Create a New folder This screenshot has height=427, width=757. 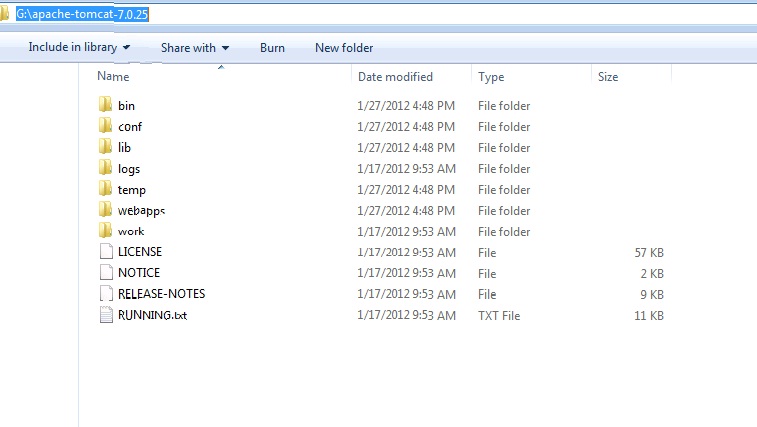click(344, 48)
